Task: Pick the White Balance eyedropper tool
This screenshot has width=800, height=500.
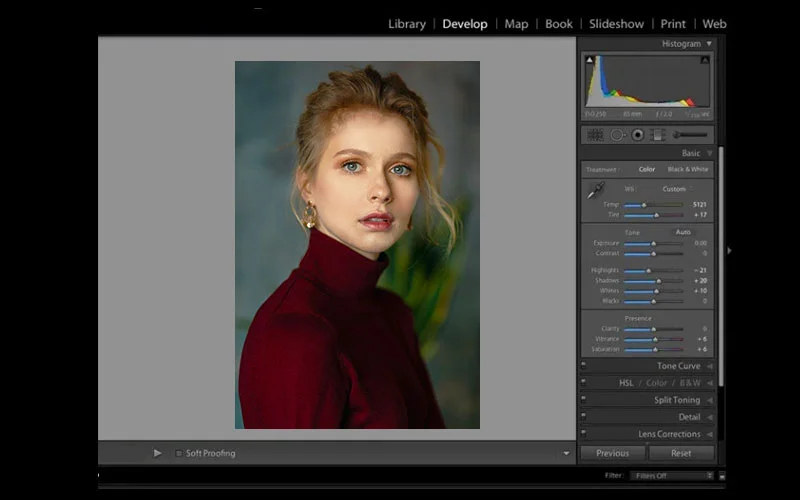Action: tap(595, 190)
